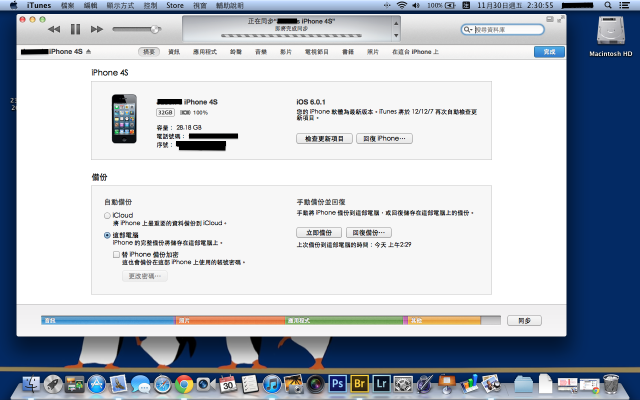The width and height of the screenshot is (640, 400).
Task: Switch to the 鈴聲 tab
Action: point(236,52)
